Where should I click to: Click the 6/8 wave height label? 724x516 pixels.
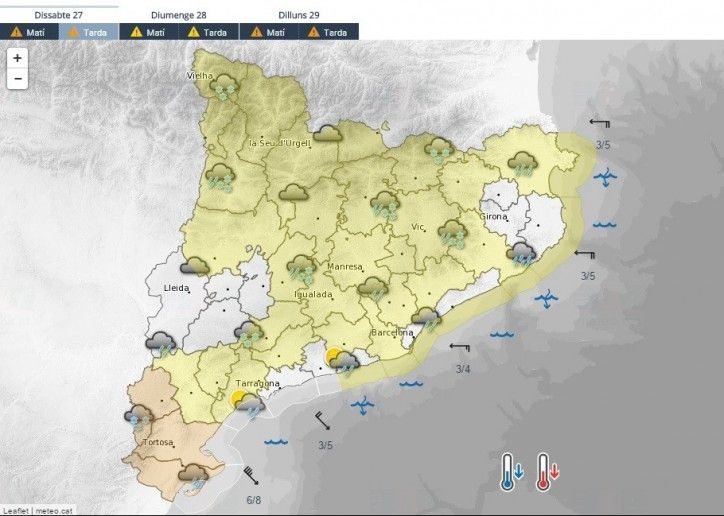click(x=253, y=500)
